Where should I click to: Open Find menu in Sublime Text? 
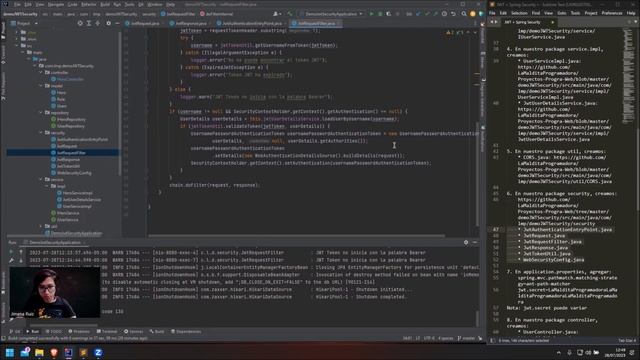536,13
